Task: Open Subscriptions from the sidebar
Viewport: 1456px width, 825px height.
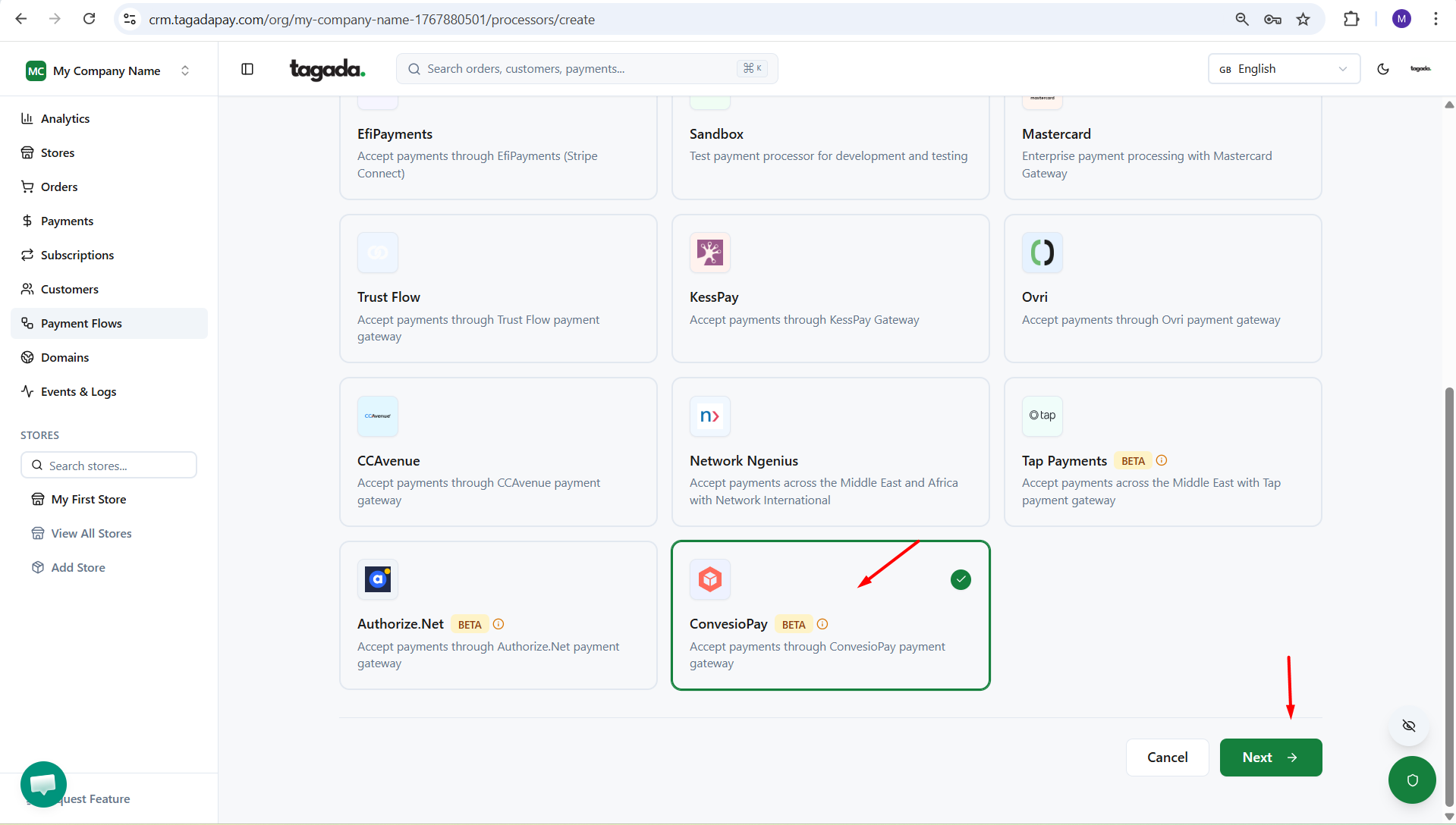Action: click(x=77, y=255)
